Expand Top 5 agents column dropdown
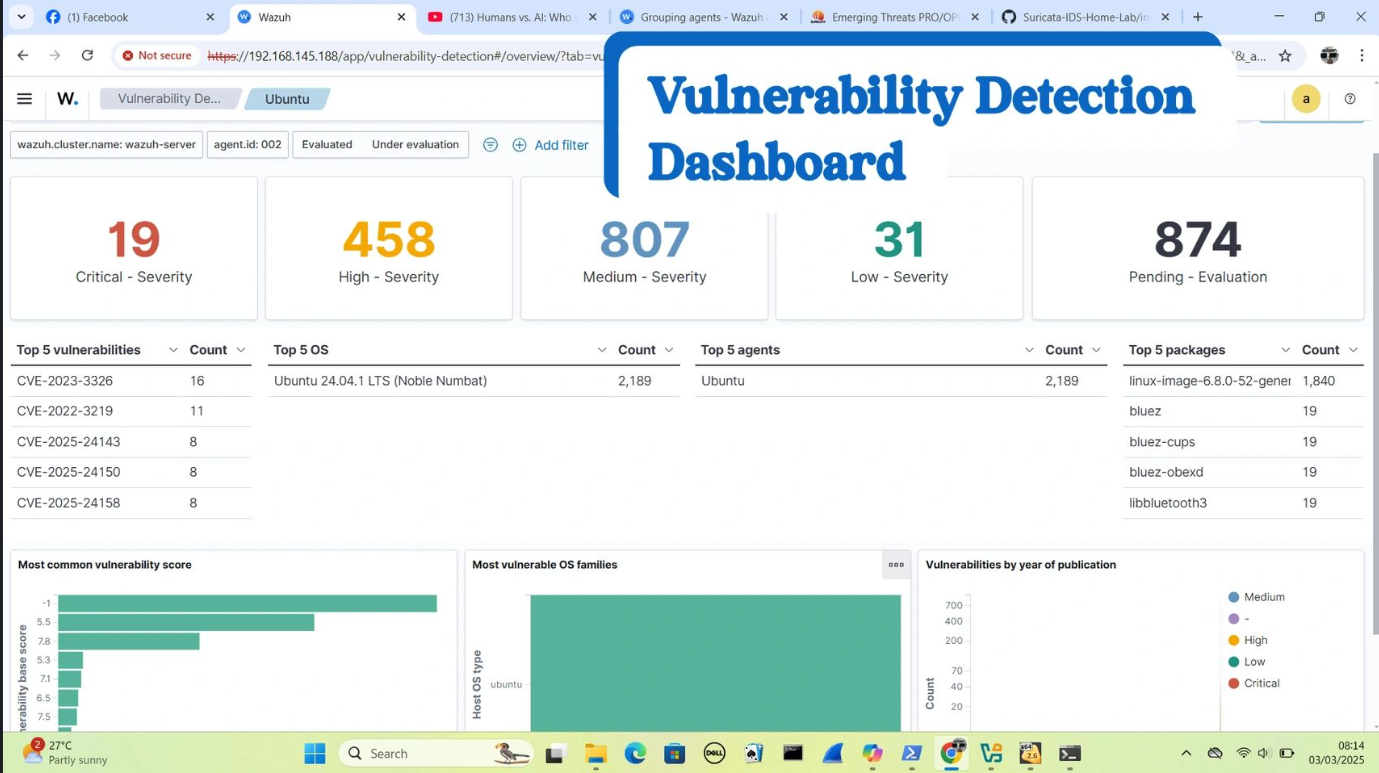 [1029, 350]
